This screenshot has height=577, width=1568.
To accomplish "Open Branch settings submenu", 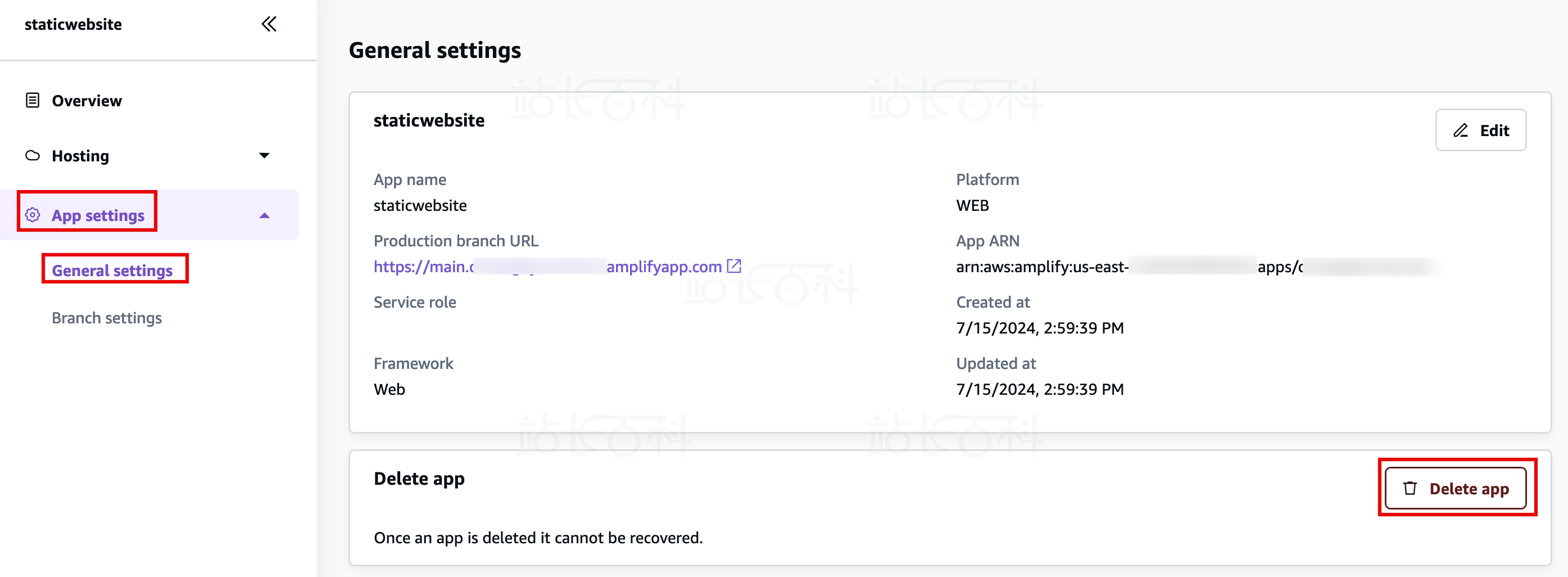I will pos(107,318).
